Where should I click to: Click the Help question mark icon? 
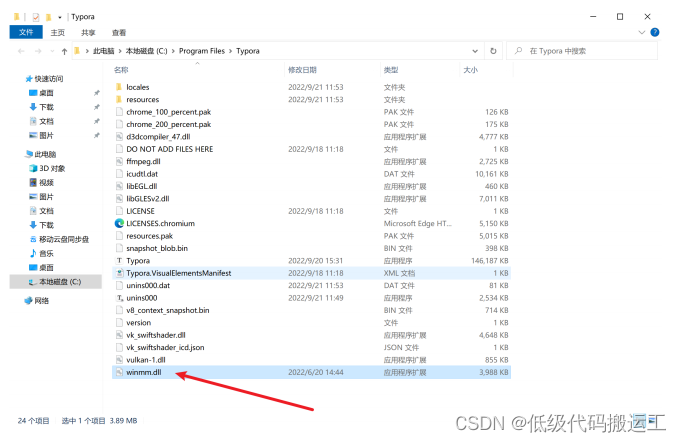655,32
